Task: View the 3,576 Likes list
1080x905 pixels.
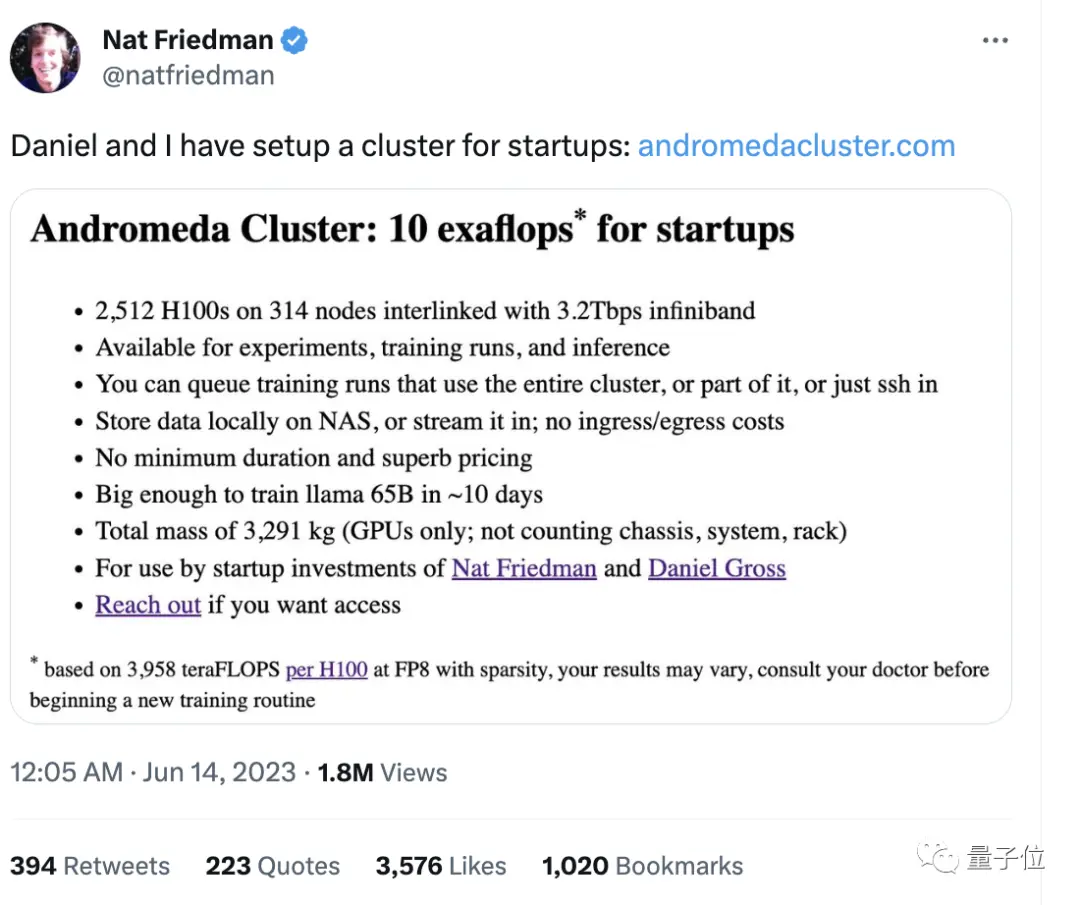Action: tap(441, 866)
